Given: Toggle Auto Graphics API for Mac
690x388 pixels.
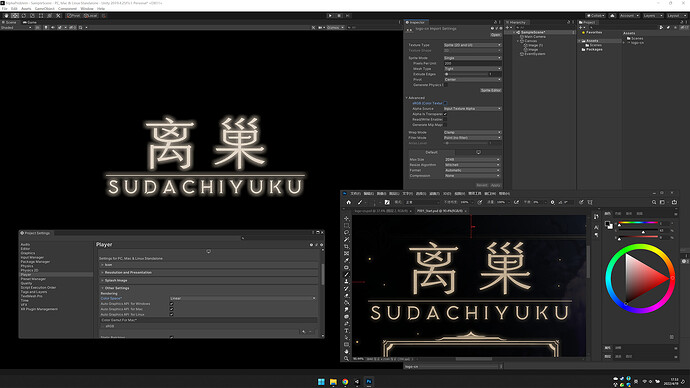Looking at the screenshot, I should click(172, 309).
